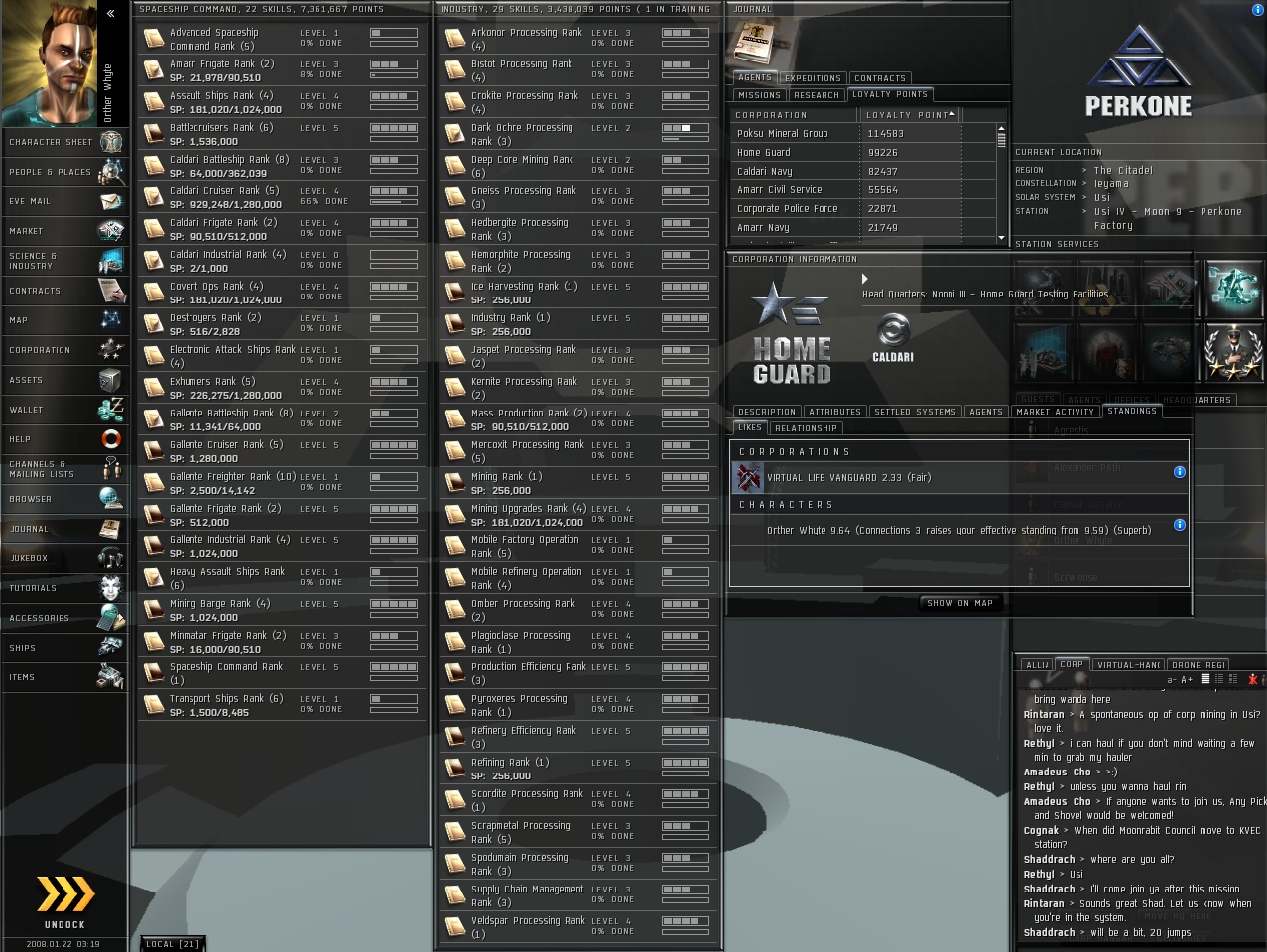This screenshot has height=952, width=1267.
Task: Decrease chat font size with a-
Action: [x=1172, y=680]
